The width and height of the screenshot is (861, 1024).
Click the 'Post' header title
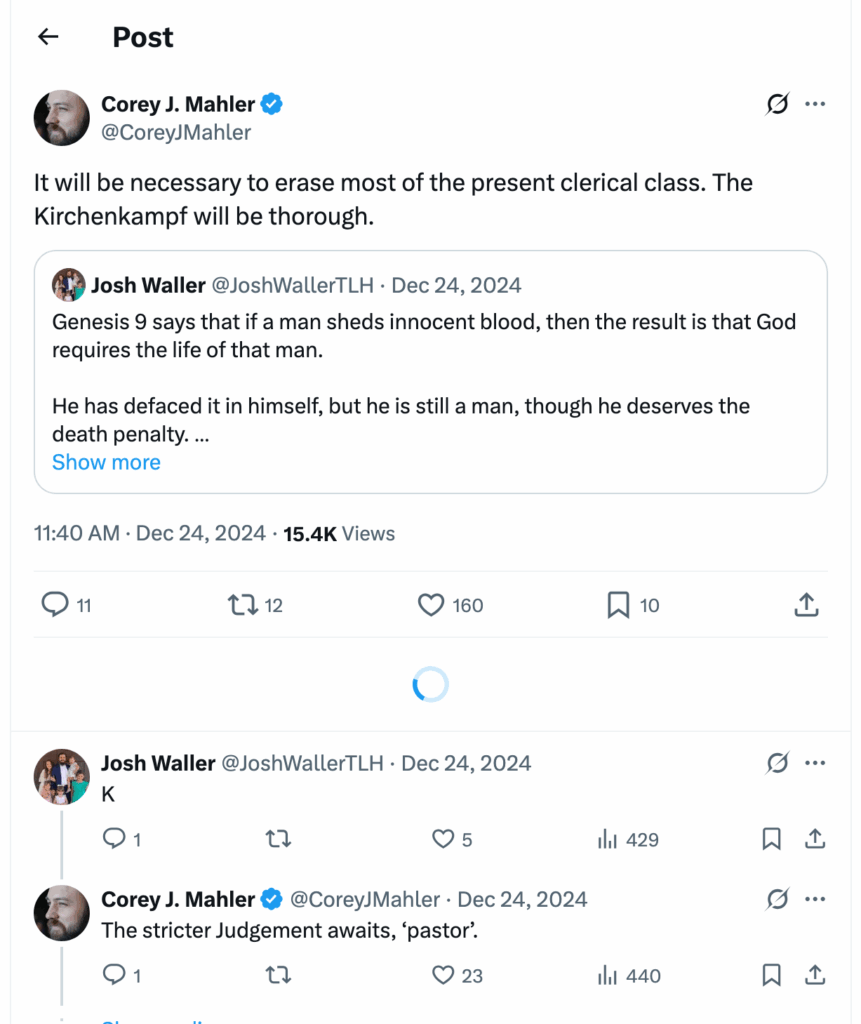pos(143,37)
